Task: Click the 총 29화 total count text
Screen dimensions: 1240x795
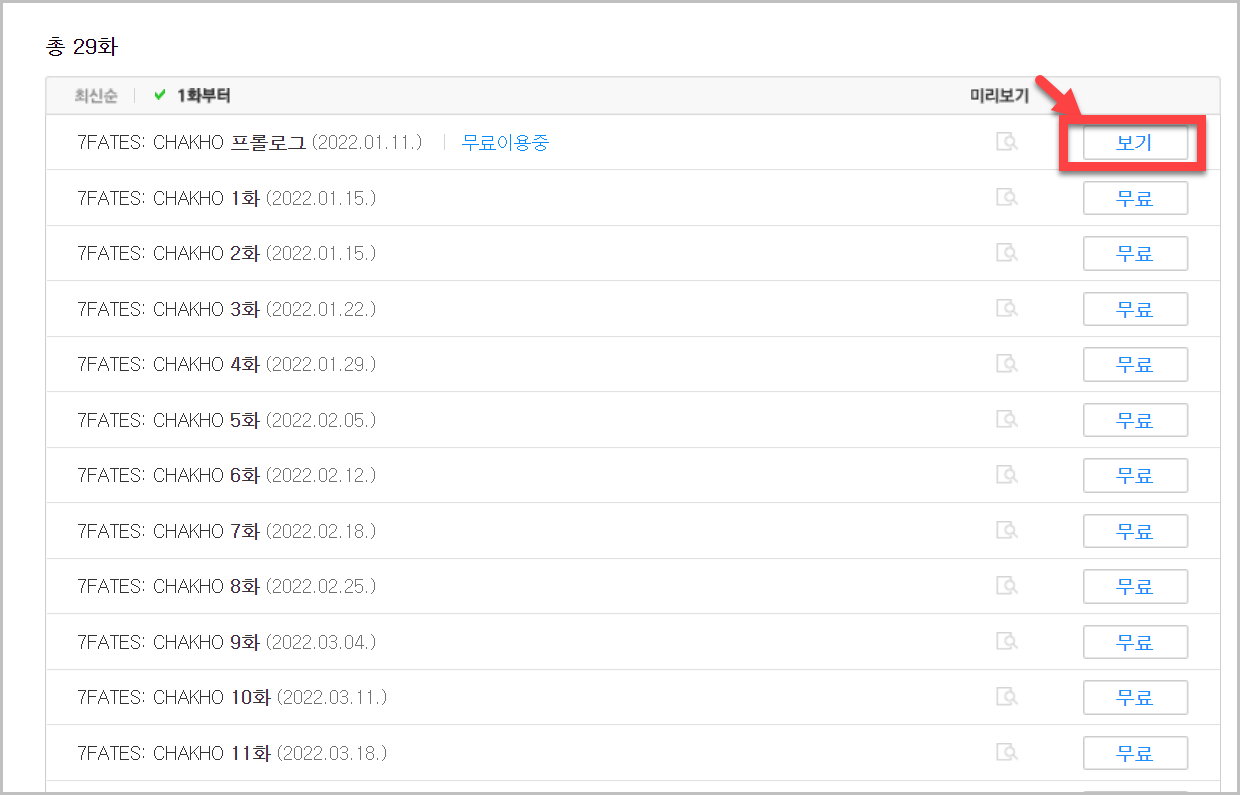Action: [x=82, y=46]
